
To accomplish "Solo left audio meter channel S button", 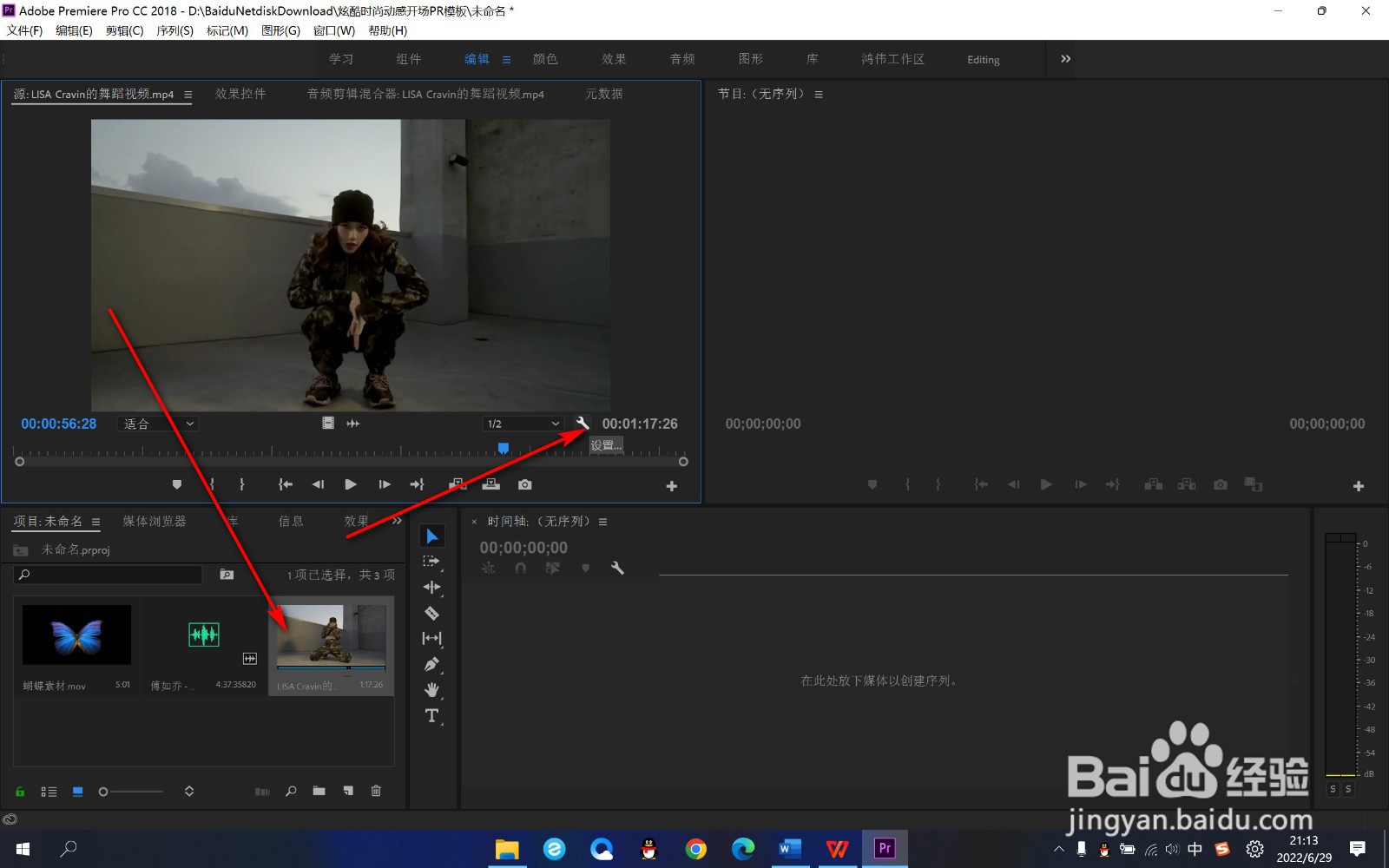I will [1333, 789].
